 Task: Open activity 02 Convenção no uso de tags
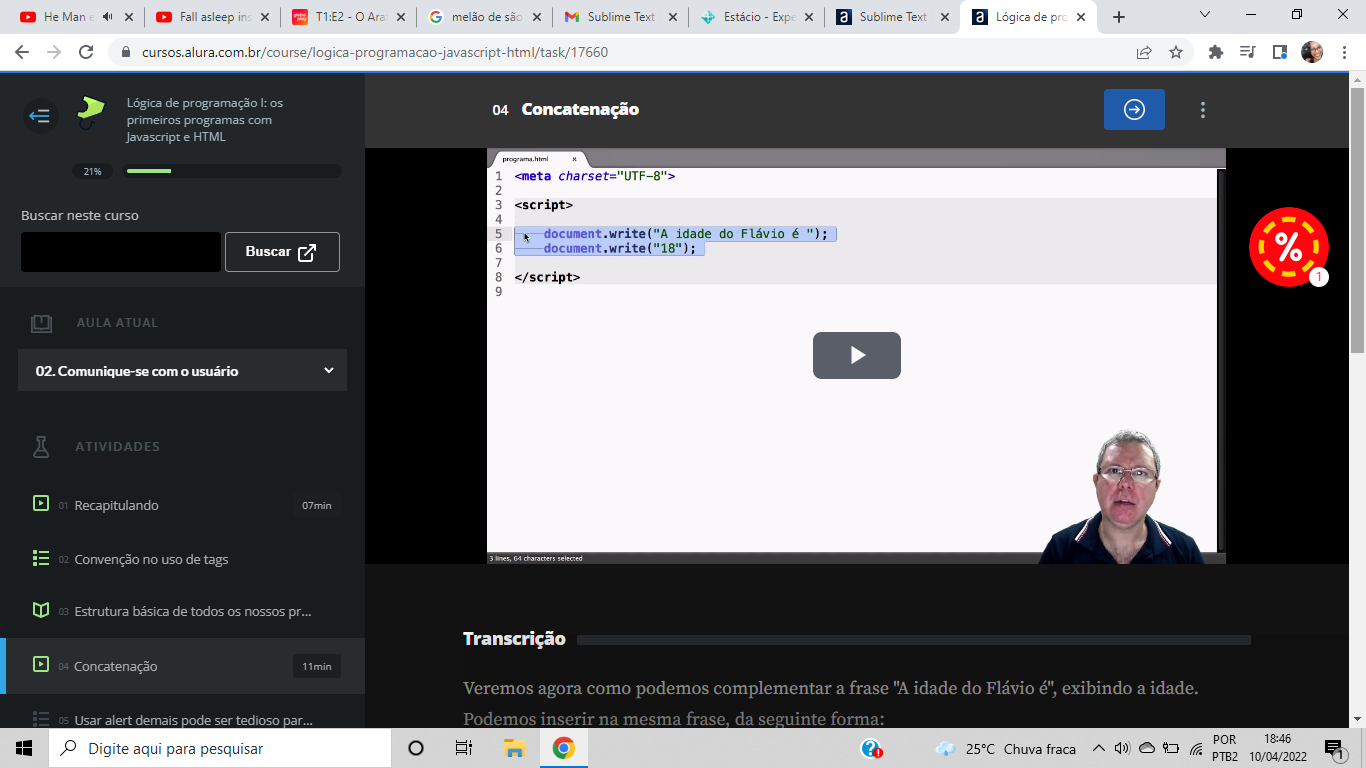coord(182,559)
